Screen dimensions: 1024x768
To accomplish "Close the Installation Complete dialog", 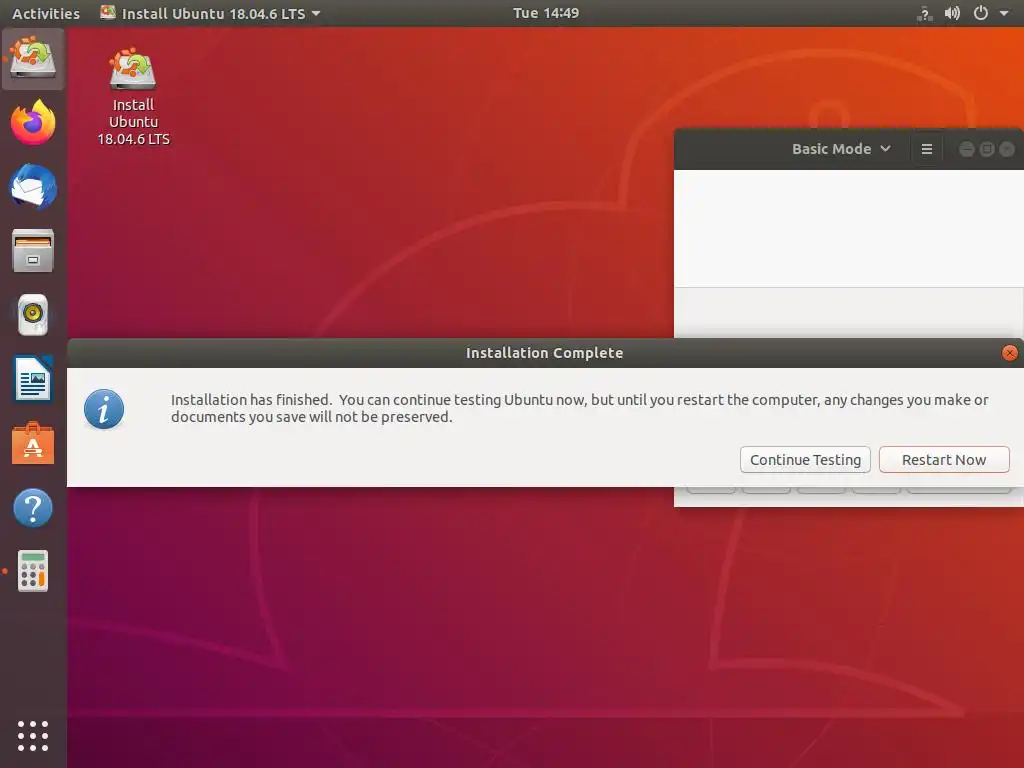I will pos(1010,353).
